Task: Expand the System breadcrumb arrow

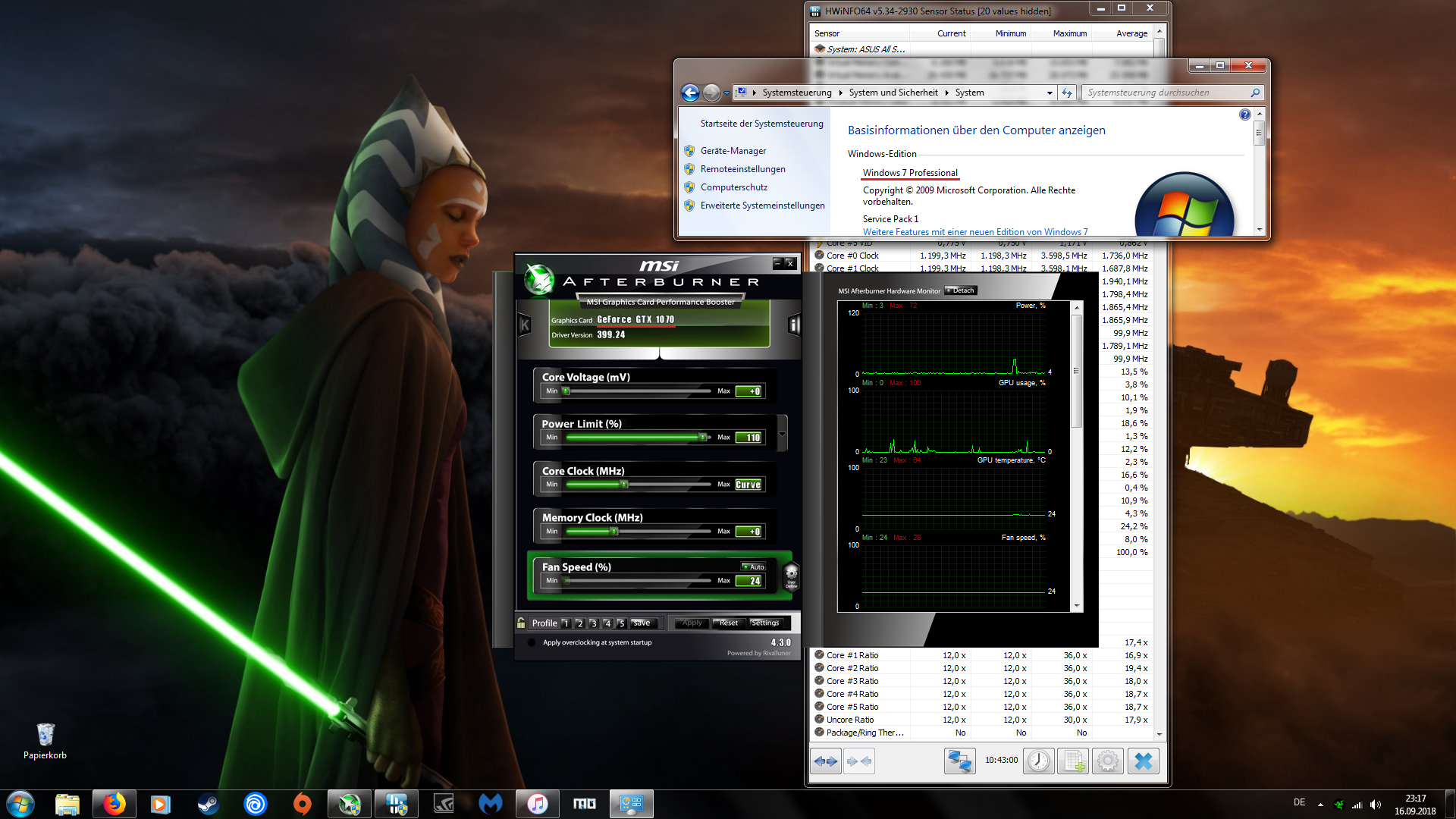Action: tap(946, 93)
